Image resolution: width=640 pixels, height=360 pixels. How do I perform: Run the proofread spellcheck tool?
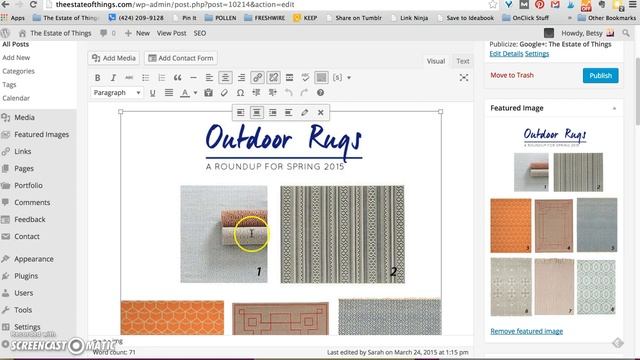coord(305,78)
